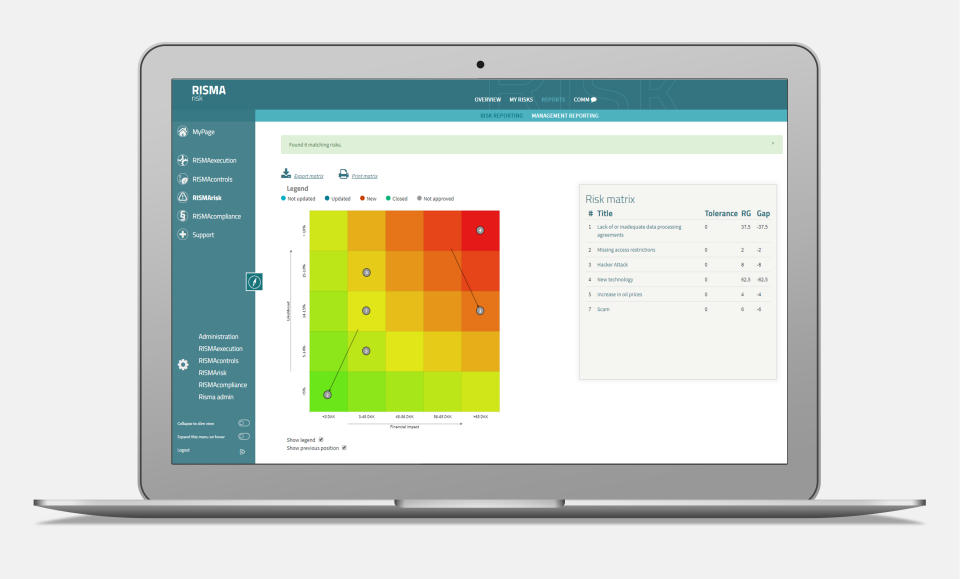Click the RISMArisk triangle icon

point(182,198)
